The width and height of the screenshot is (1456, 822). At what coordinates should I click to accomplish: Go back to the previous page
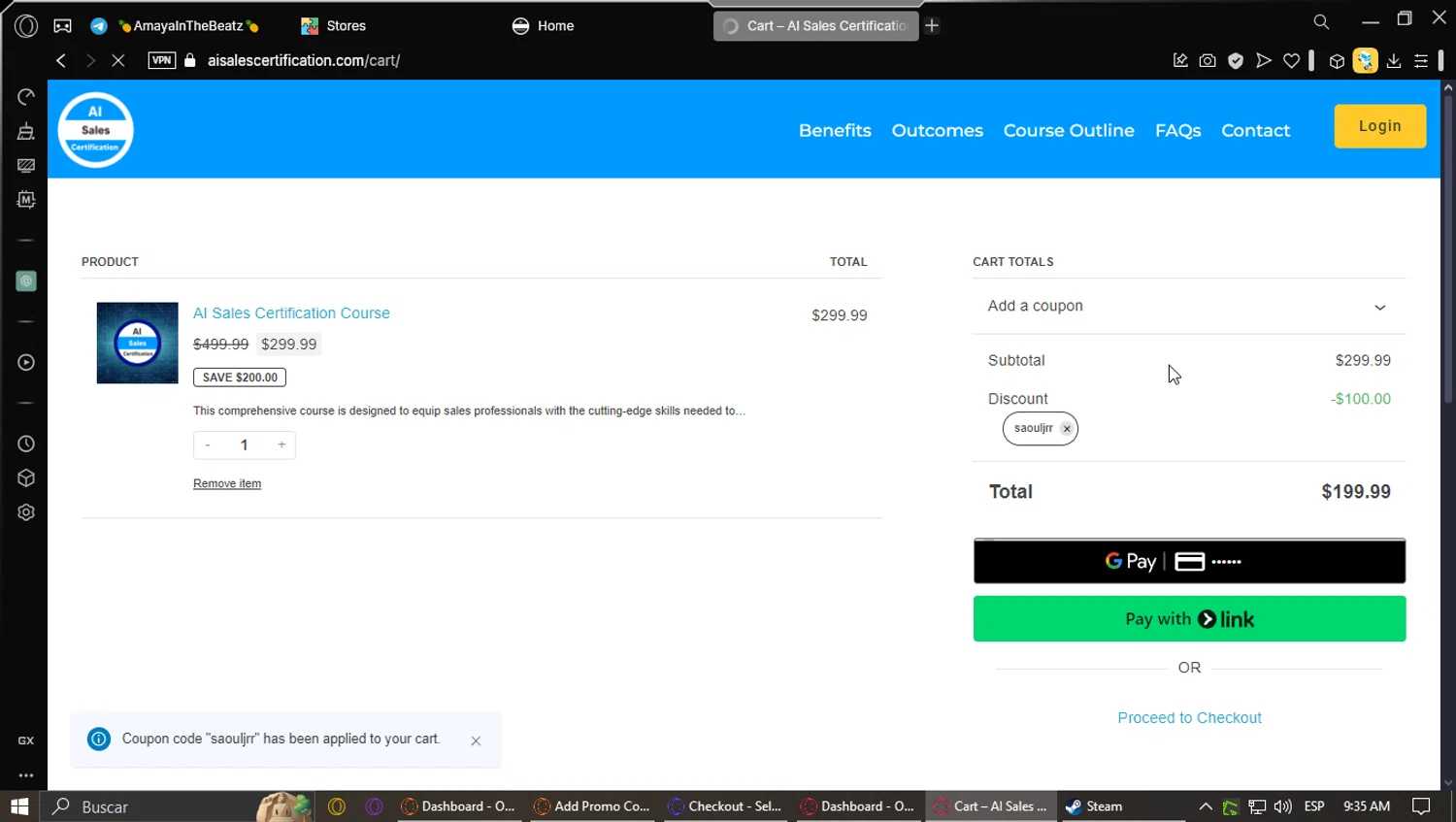61,60
